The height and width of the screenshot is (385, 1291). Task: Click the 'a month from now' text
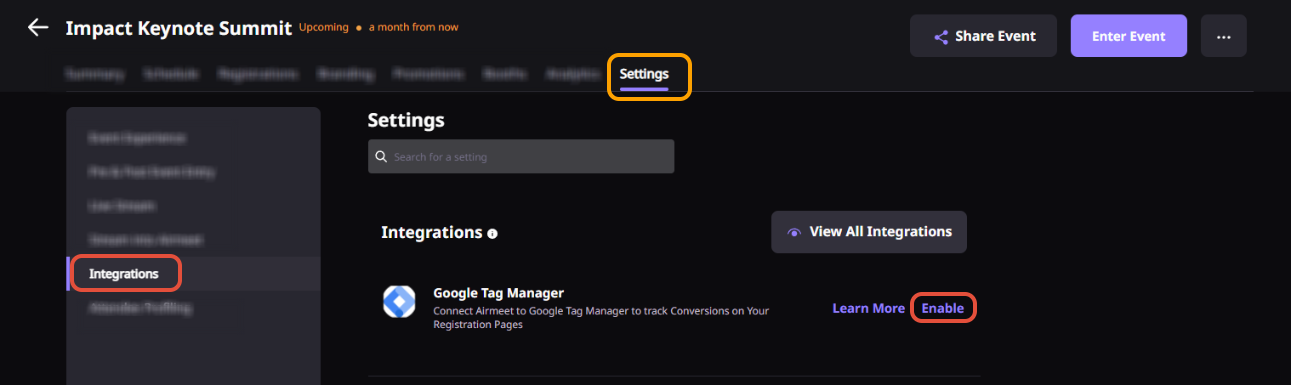414,27
